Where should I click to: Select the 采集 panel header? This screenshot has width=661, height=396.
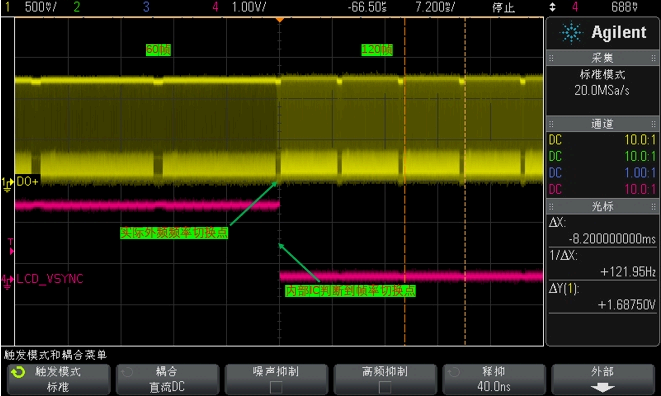click(602, 58)
